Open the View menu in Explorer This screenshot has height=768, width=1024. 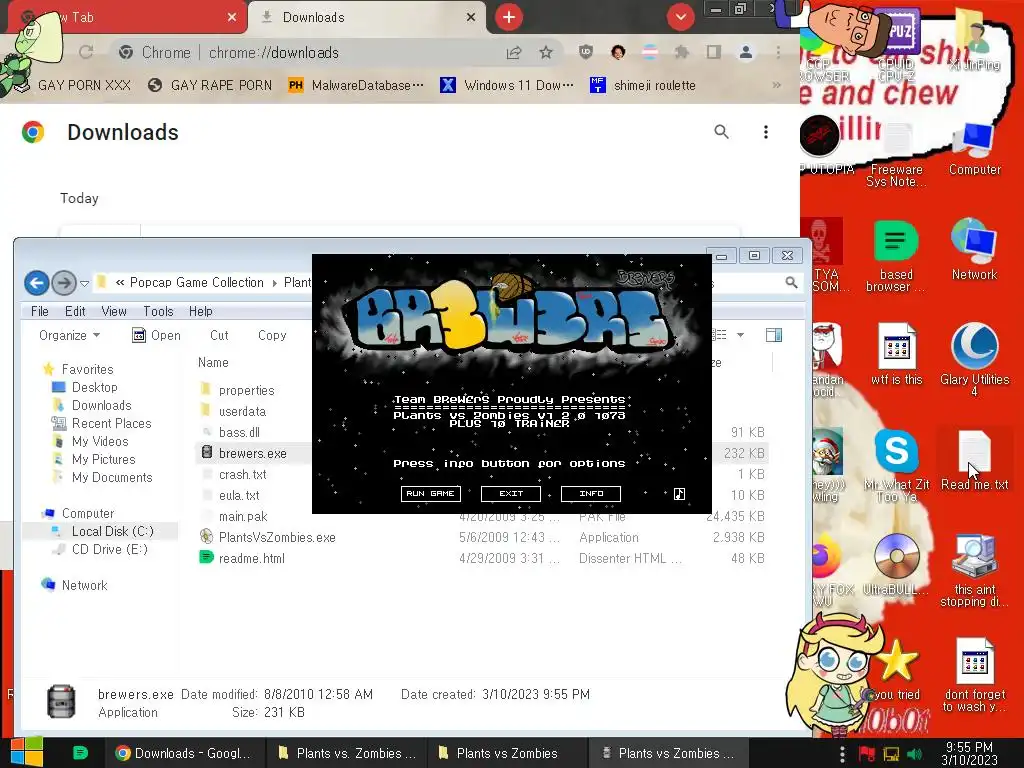click(114, 312)
